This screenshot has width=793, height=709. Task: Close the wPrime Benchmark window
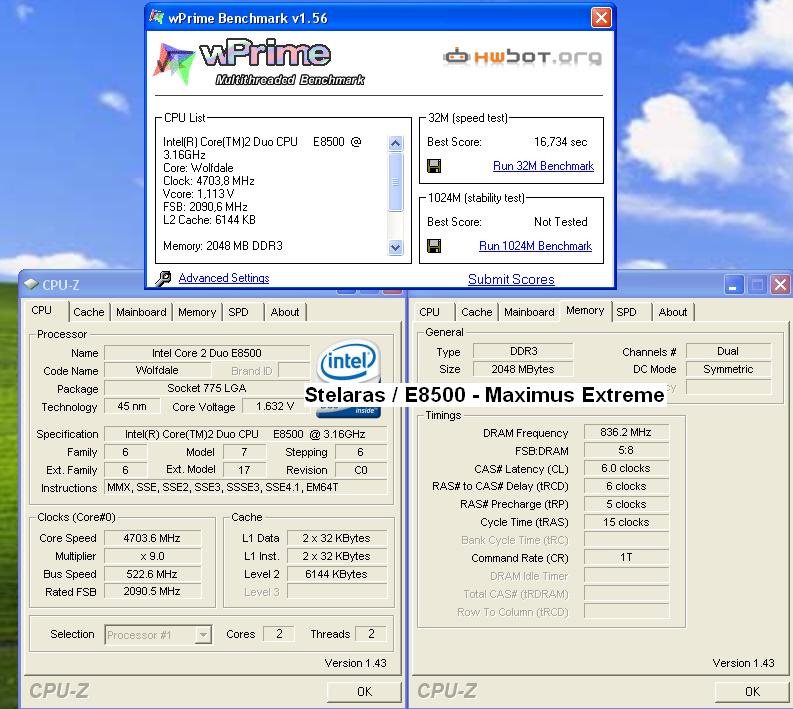click(x=601, y=18)
